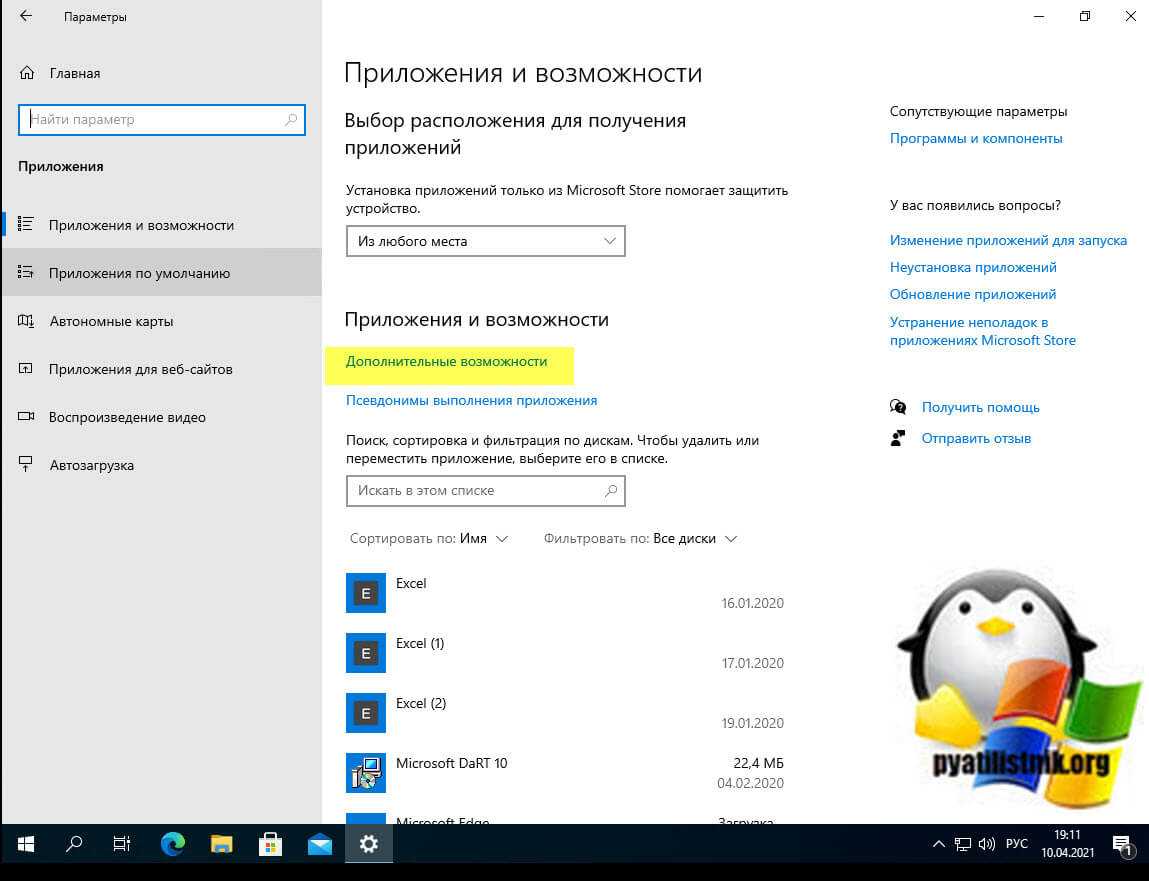The image size is (1149, 881).
Task: Select 'Приложения по умолчанию' in the sidebar
Action: [139, 273]
